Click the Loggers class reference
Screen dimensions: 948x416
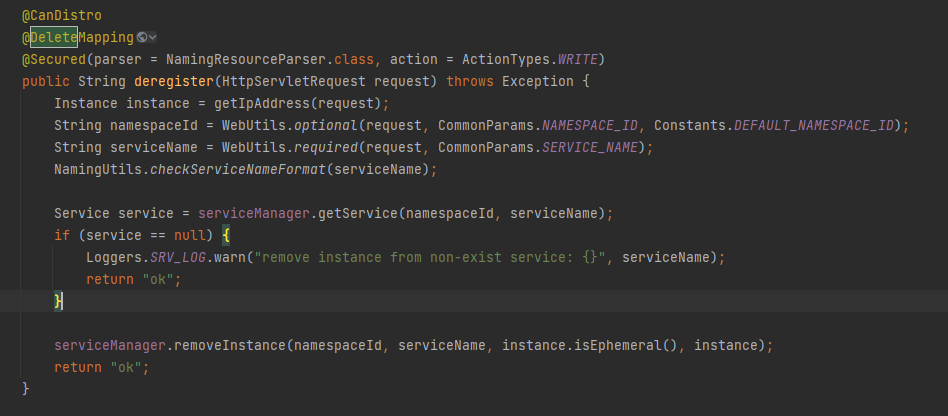[x=114, y=257]
